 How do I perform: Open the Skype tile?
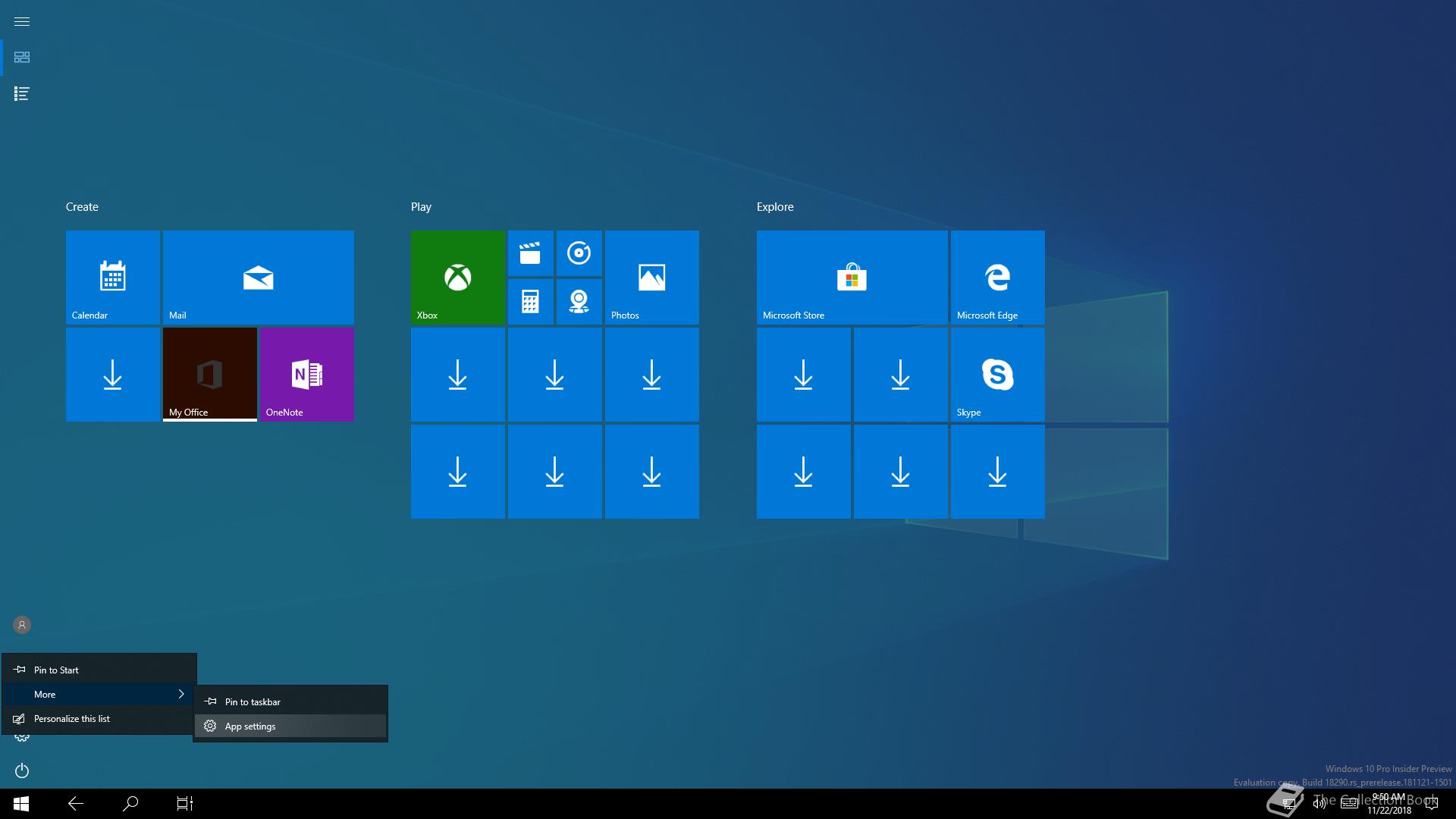click(998, 375)
